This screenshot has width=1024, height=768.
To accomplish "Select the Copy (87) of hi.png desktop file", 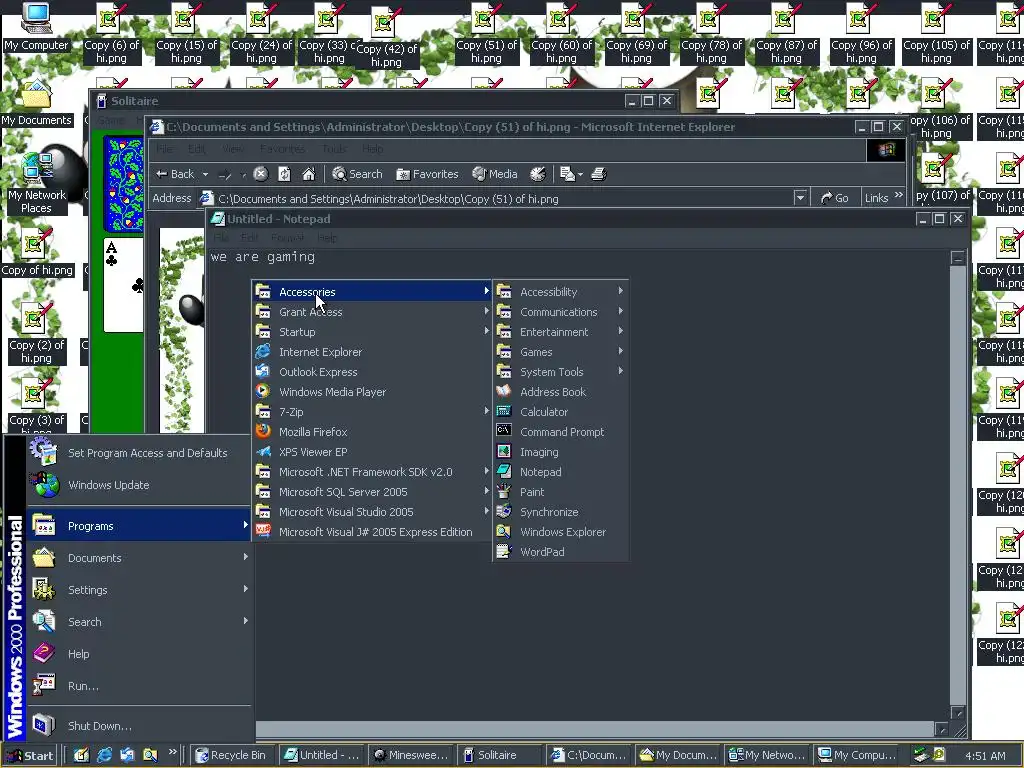I will (786, 34).
